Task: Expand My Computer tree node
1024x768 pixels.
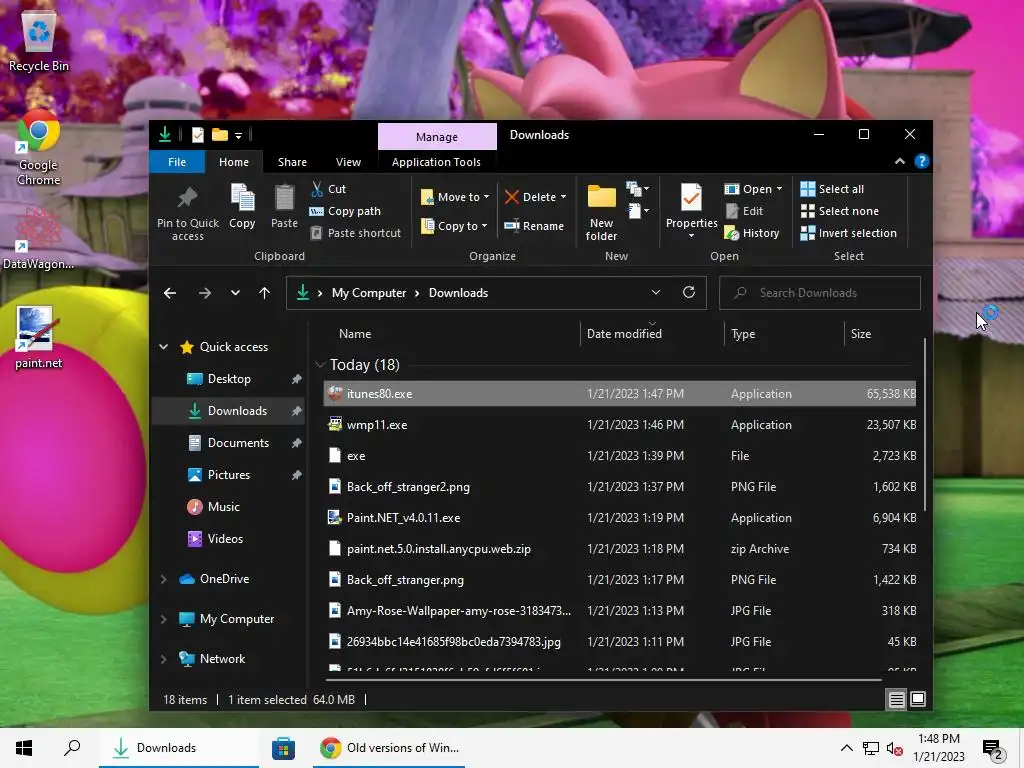Action: click(163, 619)
